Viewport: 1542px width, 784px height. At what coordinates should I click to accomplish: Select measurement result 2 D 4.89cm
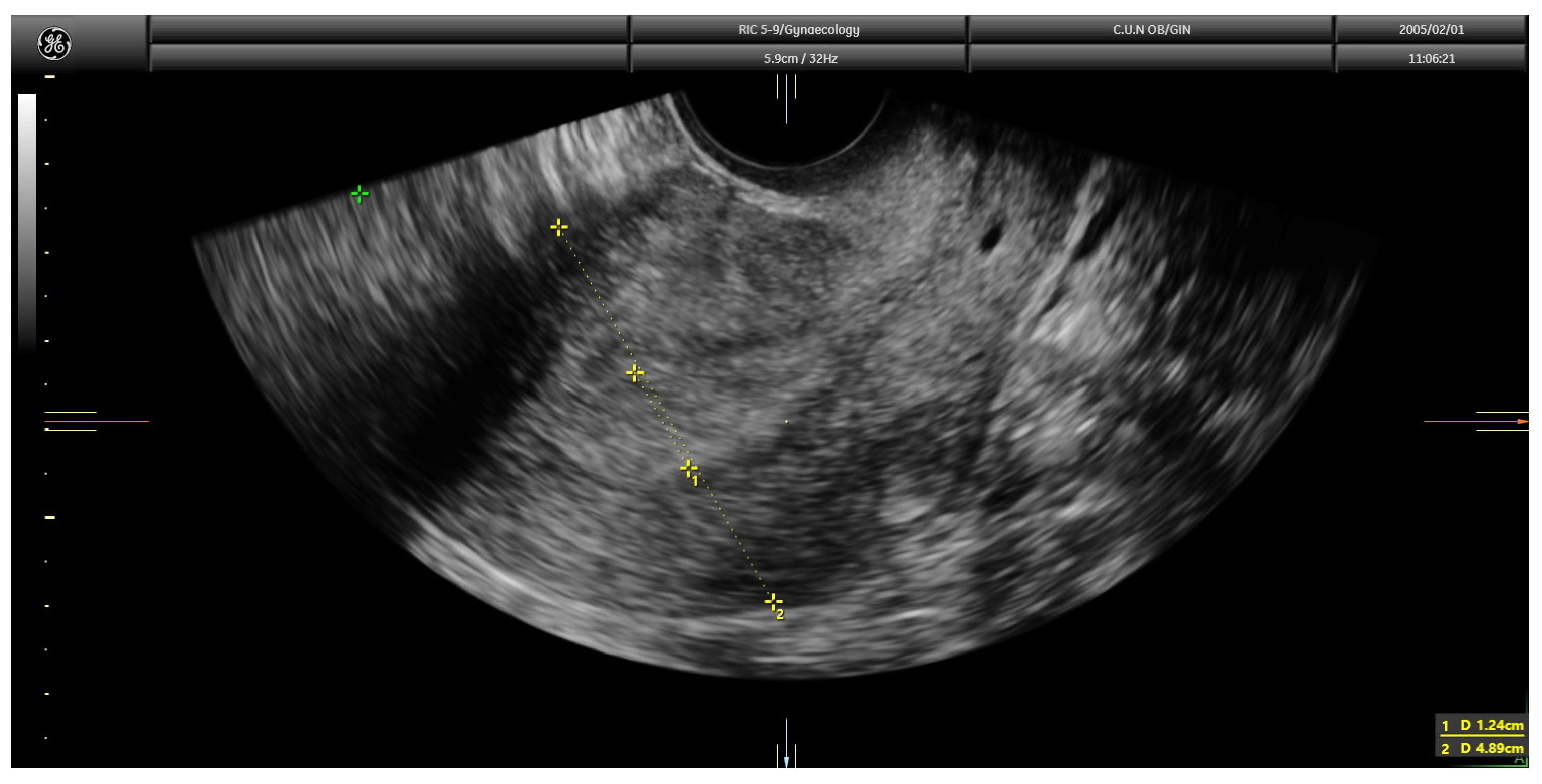[x=1482, y=748]
